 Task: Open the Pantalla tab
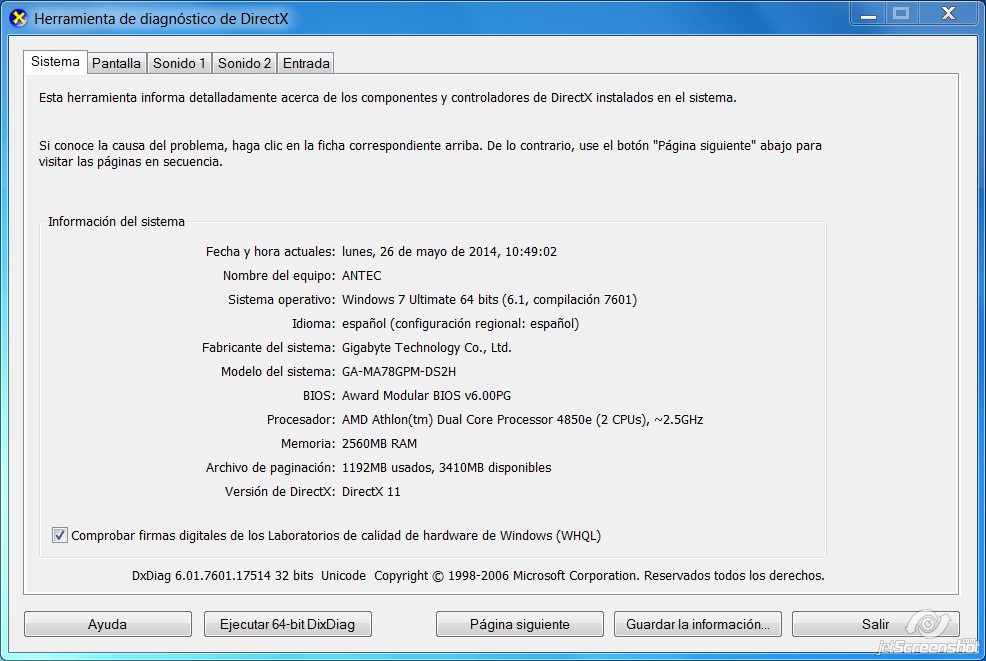(x=116, y=63)
